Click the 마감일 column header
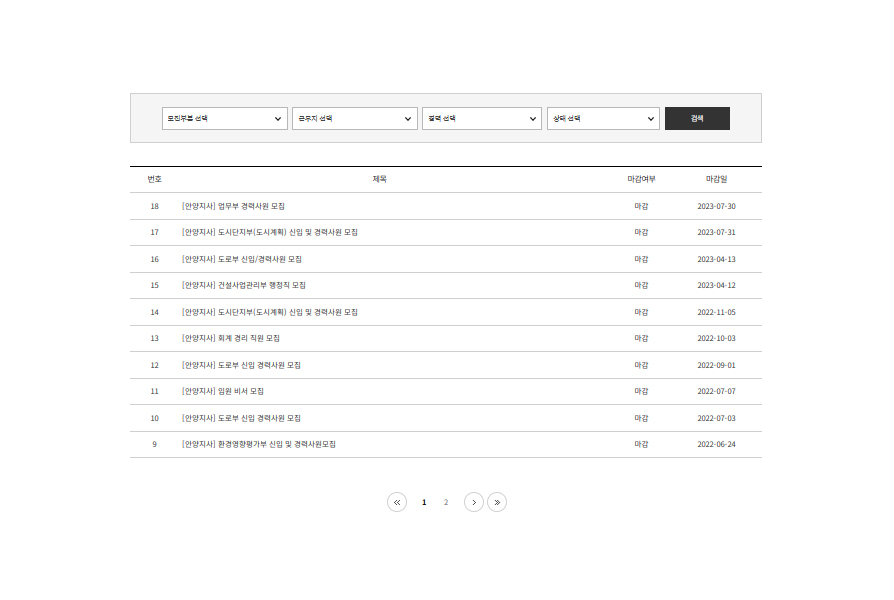This screenshot has width=894, height=600. point(717,179)
